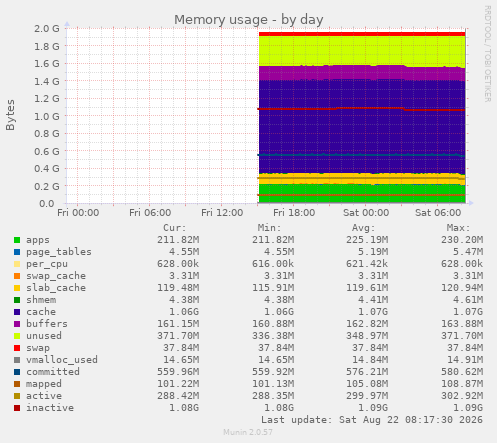Click the 'vmalloc_used' legend label
This screenshot has width=497, height=443.
(62, 360)
